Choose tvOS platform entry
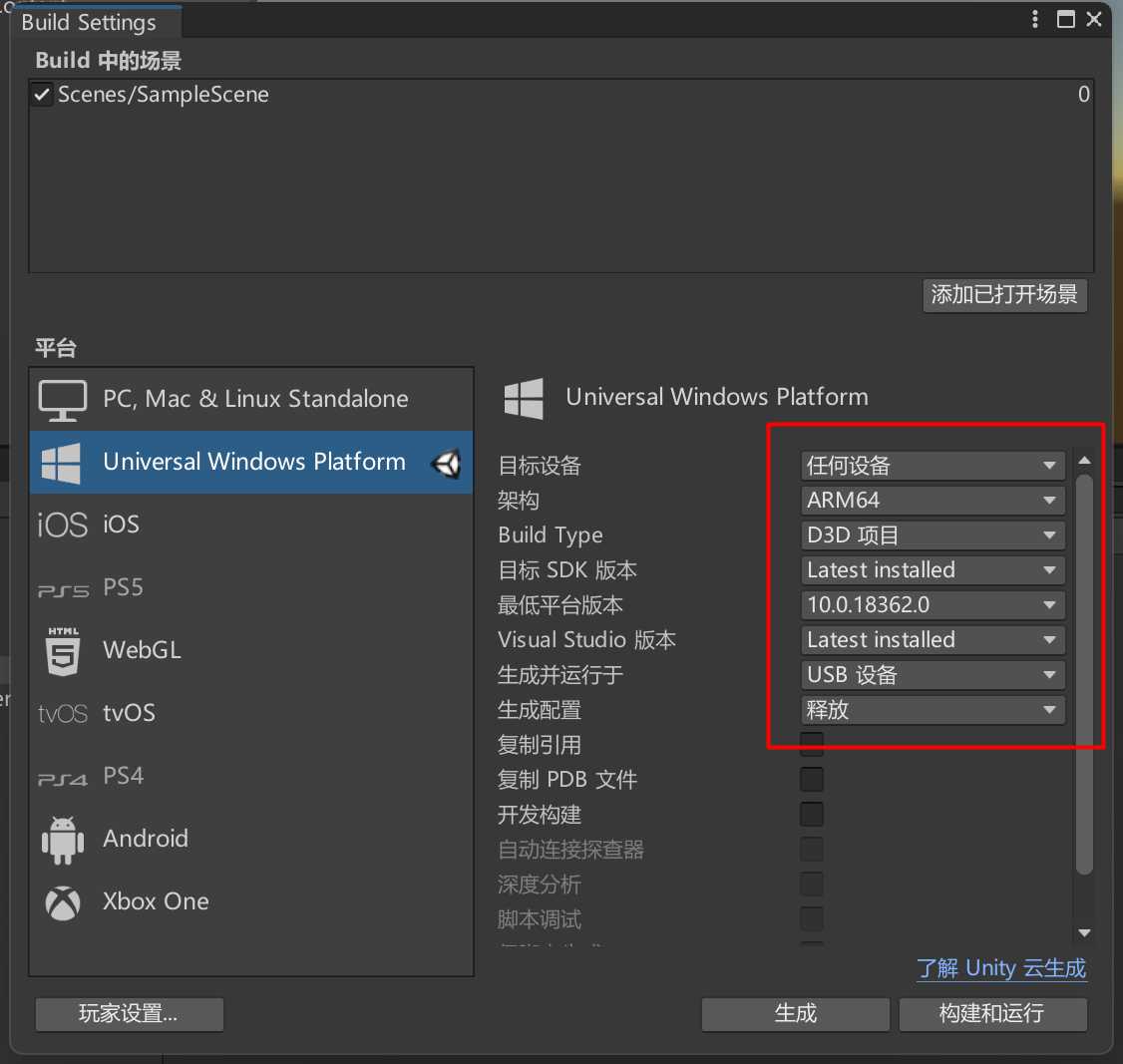 [x=251, y=713]
